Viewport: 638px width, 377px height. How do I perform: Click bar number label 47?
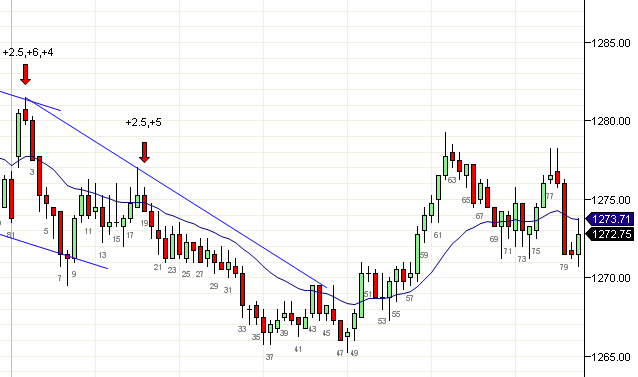point(340,353)
